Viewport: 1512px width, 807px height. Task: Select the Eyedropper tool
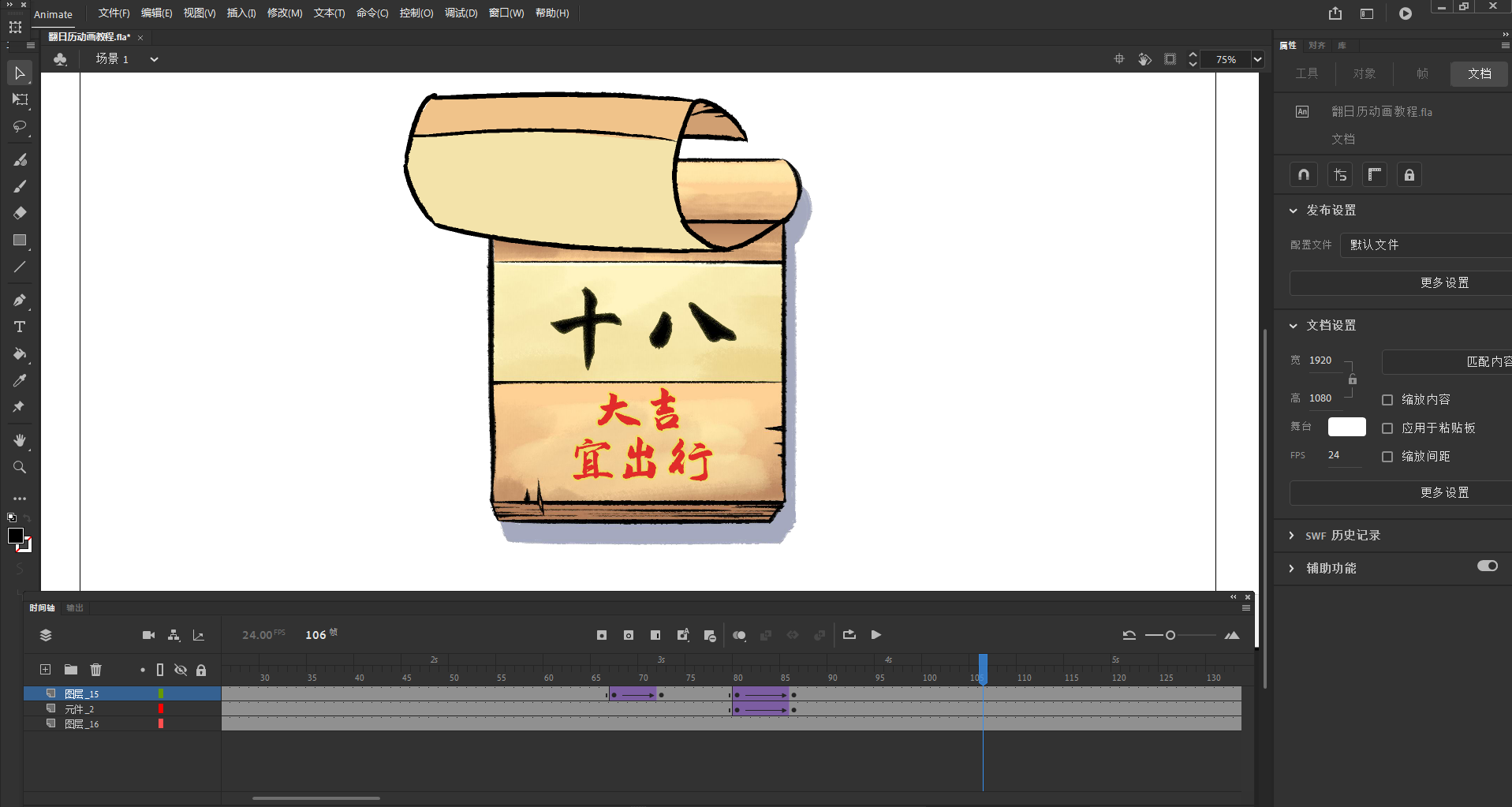coord(20,380)
